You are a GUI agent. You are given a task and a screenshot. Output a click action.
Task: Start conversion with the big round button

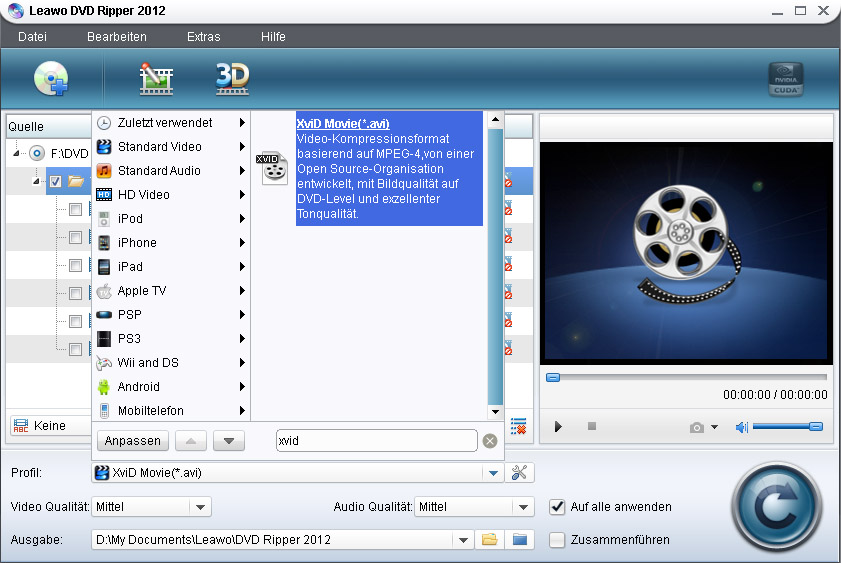tap(778, 508)
